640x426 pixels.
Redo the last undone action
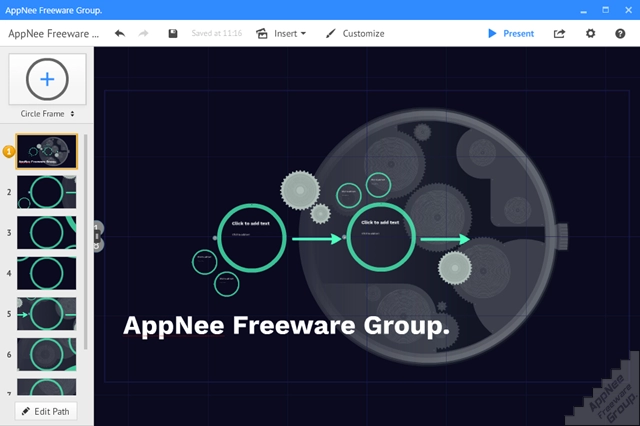143,33
